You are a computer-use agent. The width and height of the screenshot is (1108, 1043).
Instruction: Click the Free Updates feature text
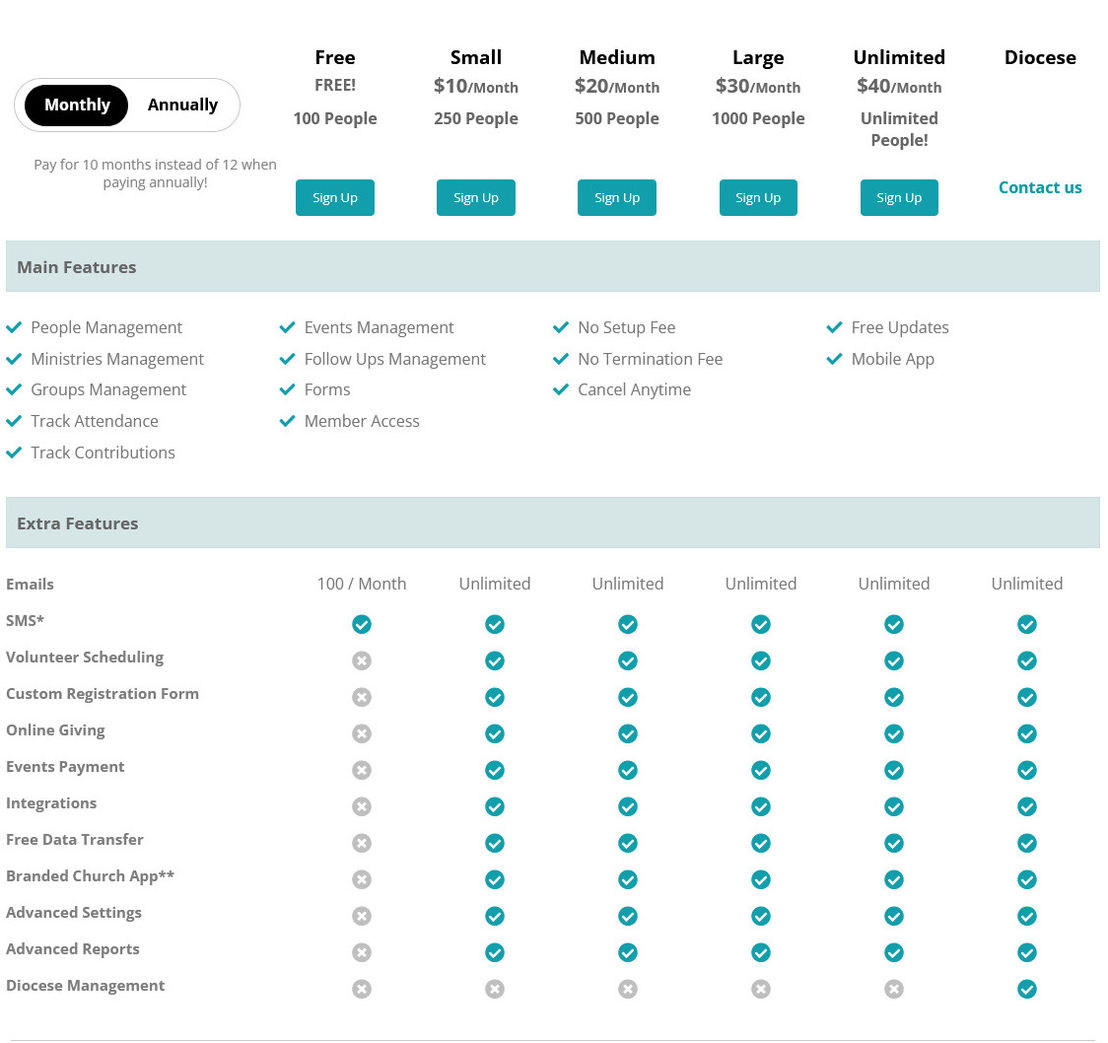(900, 328)
